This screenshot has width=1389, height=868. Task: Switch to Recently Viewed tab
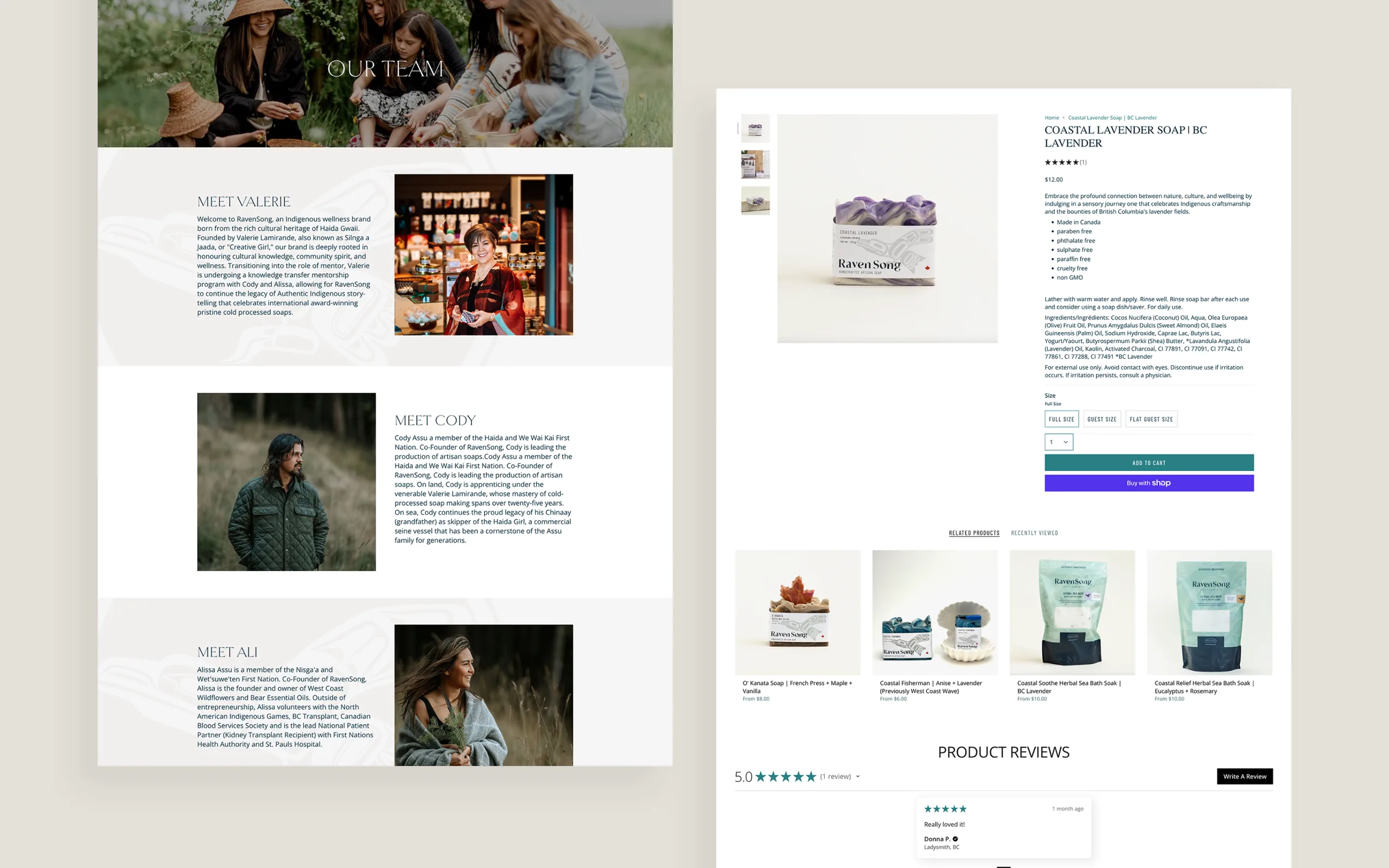click(x=1034, y=533)
